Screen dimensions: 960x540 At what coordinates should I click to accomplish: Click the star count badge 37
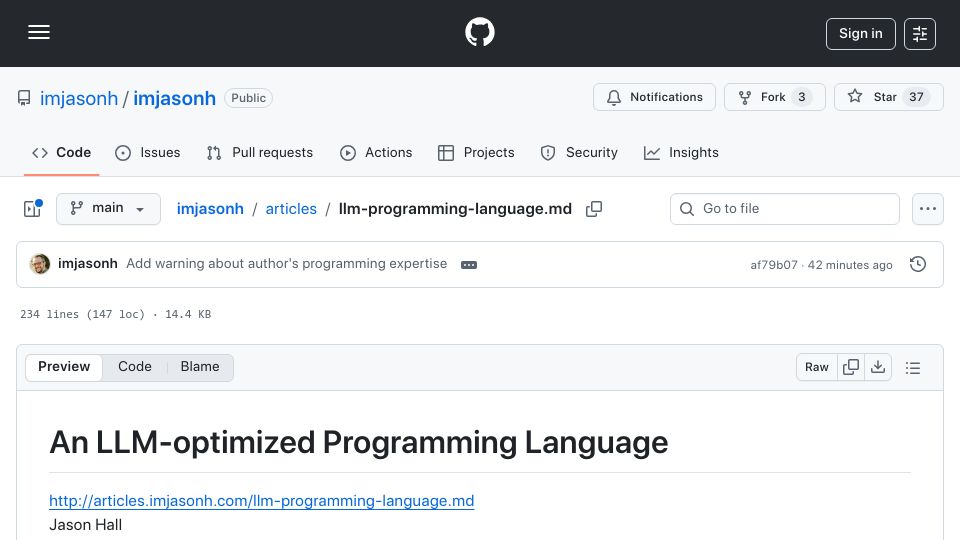(x=916, y=97)
